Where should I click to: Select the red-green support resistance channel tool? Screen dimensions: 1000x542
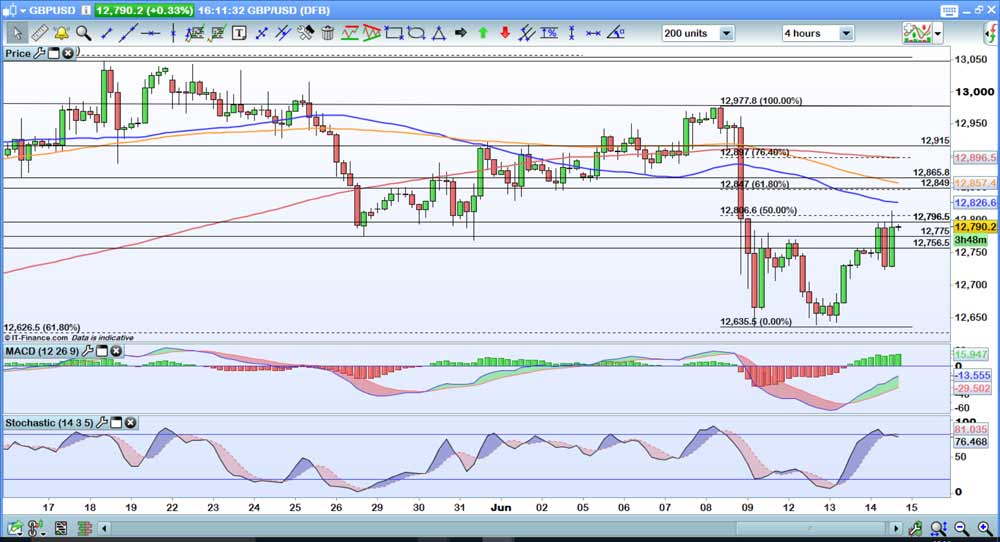point(349,33)
